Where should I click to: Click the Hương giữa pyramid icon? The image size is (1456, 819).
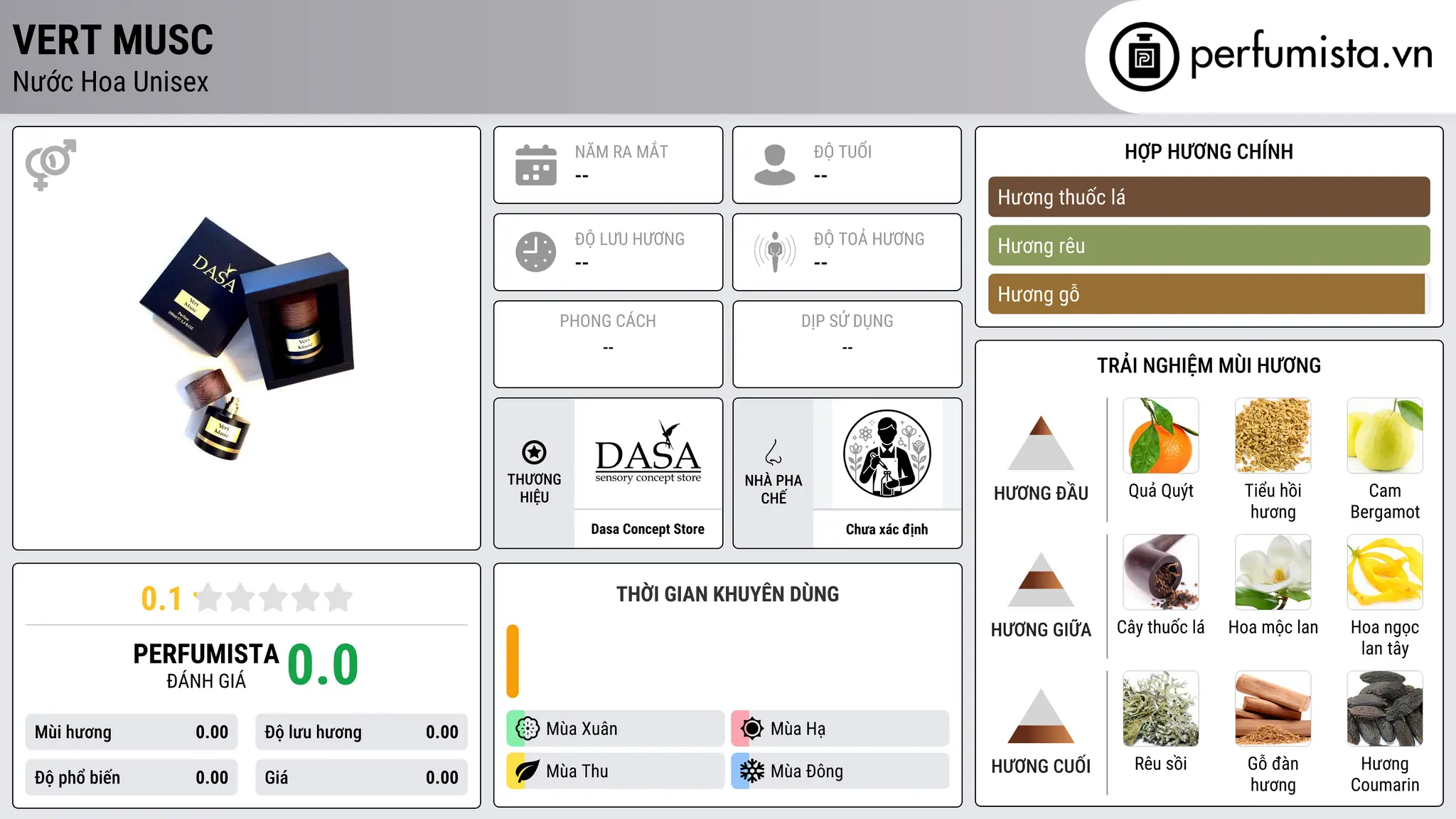(1041, 579)
